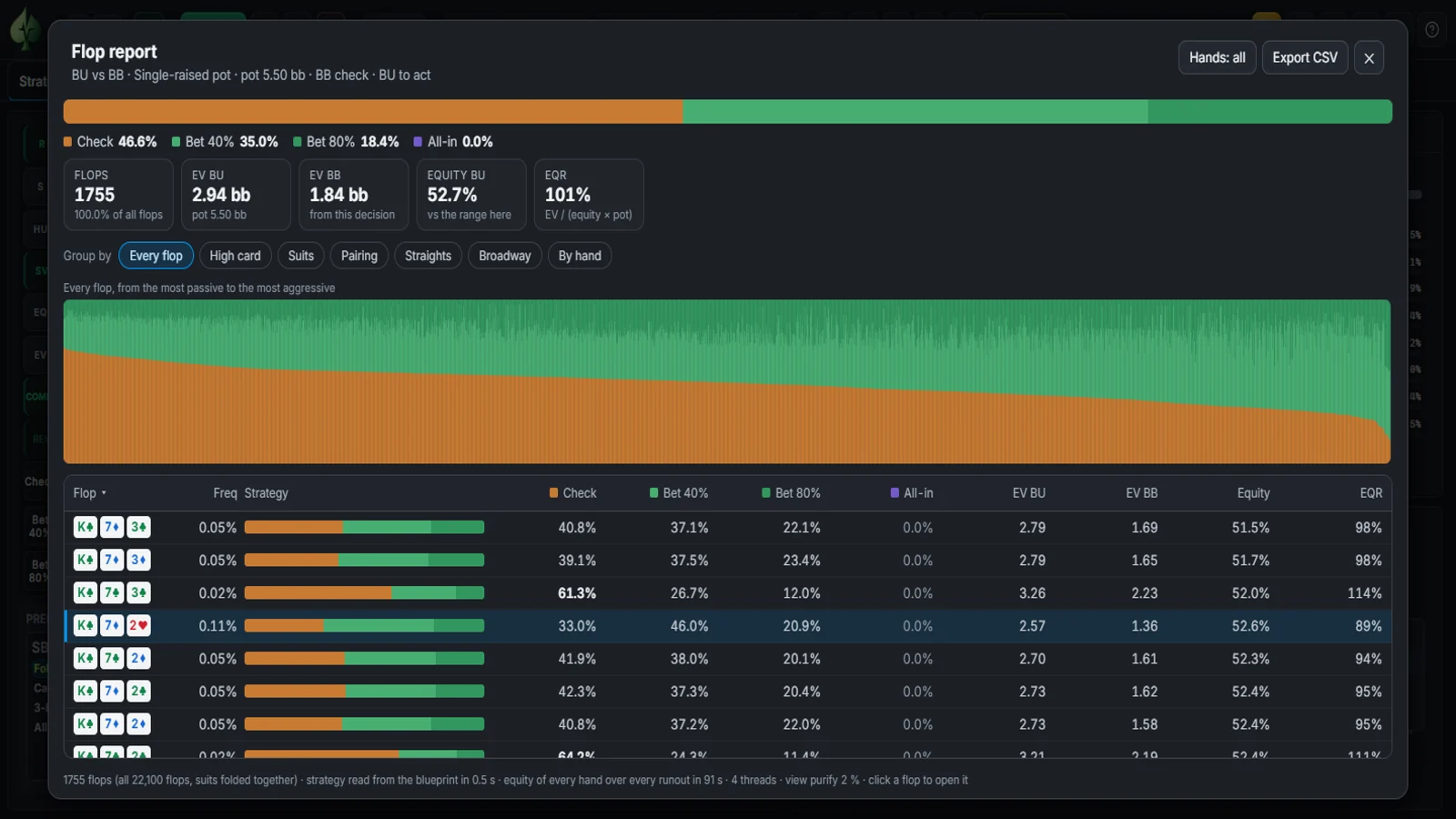
Task: Export the report as CSV
Action: pos(1304,57)
